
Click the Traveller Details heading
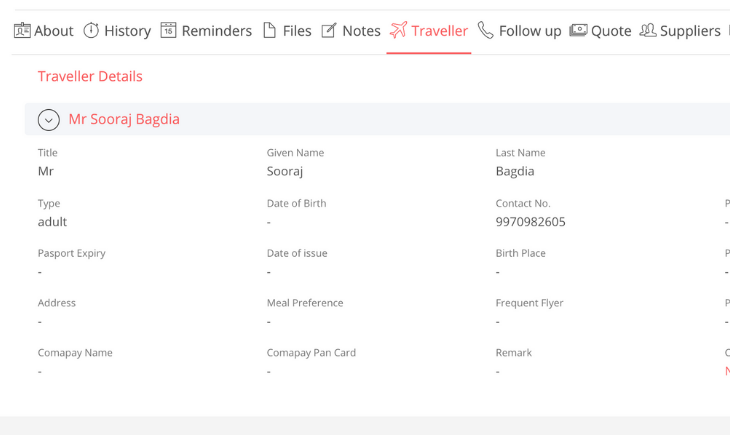click(90, 76)
